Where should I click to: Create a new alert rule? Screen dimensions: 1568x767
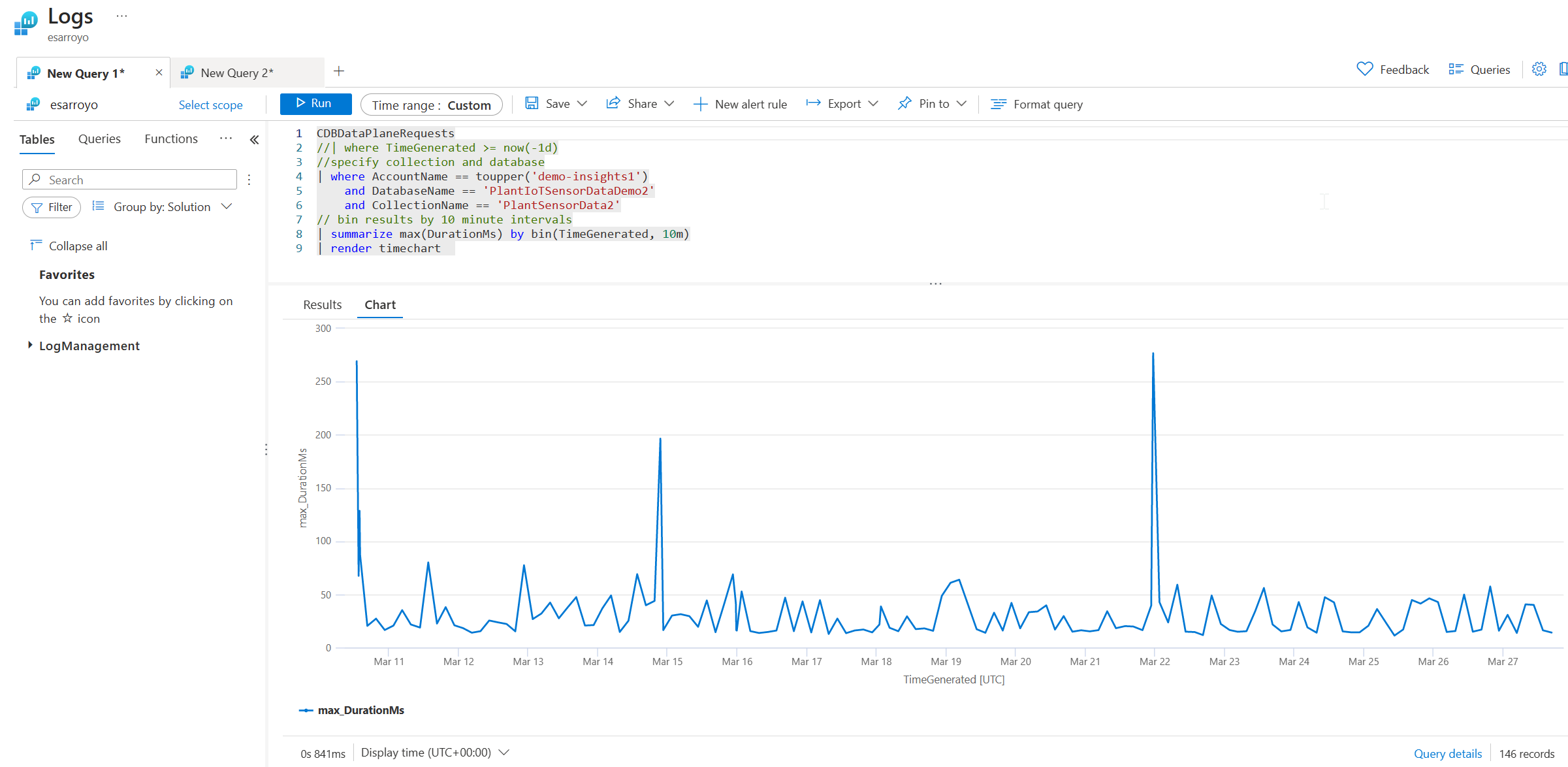(x=740, y=104)
